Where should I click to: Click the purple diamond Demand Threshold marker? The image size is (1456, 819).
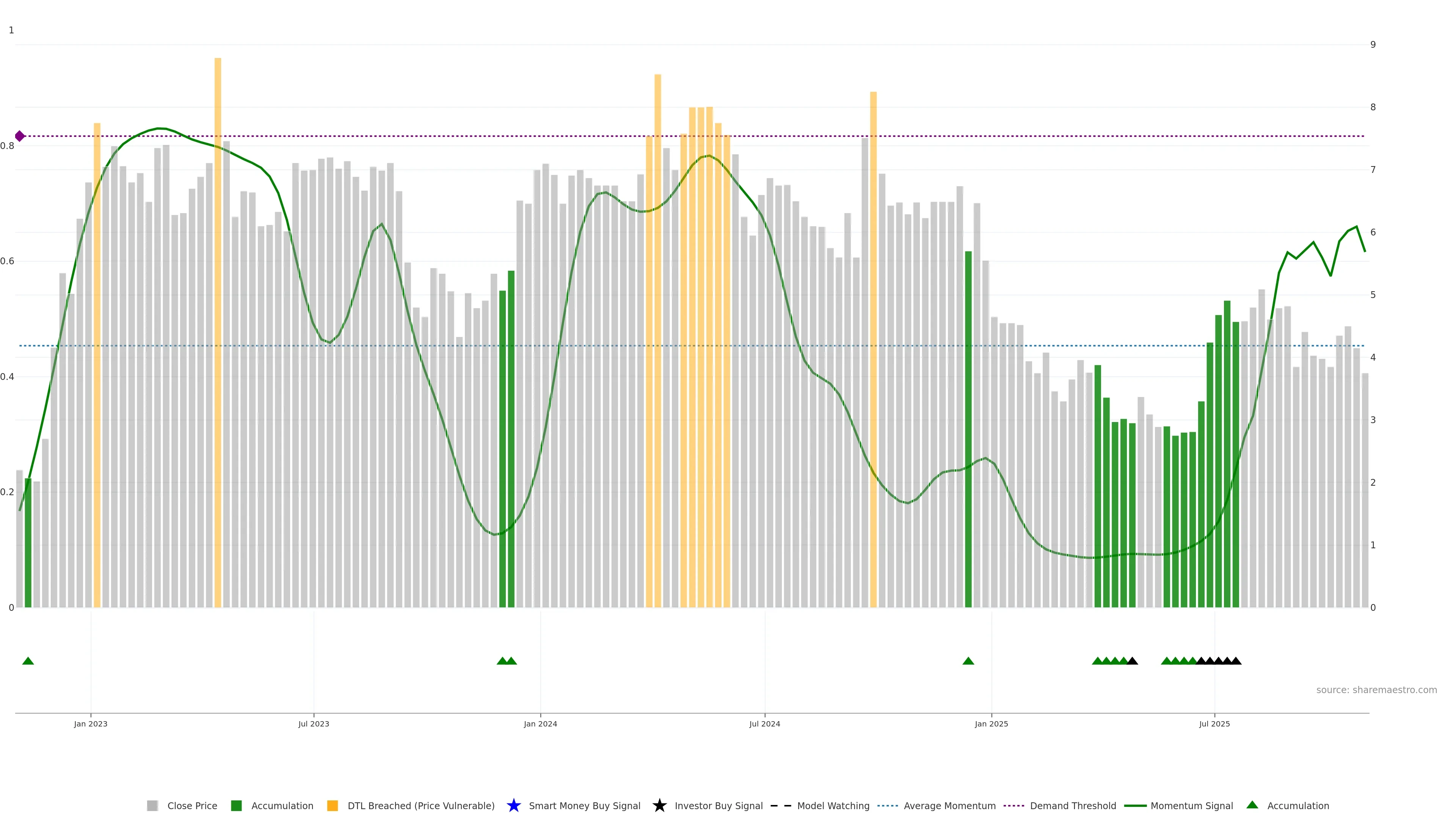click(x=20, y=136)
